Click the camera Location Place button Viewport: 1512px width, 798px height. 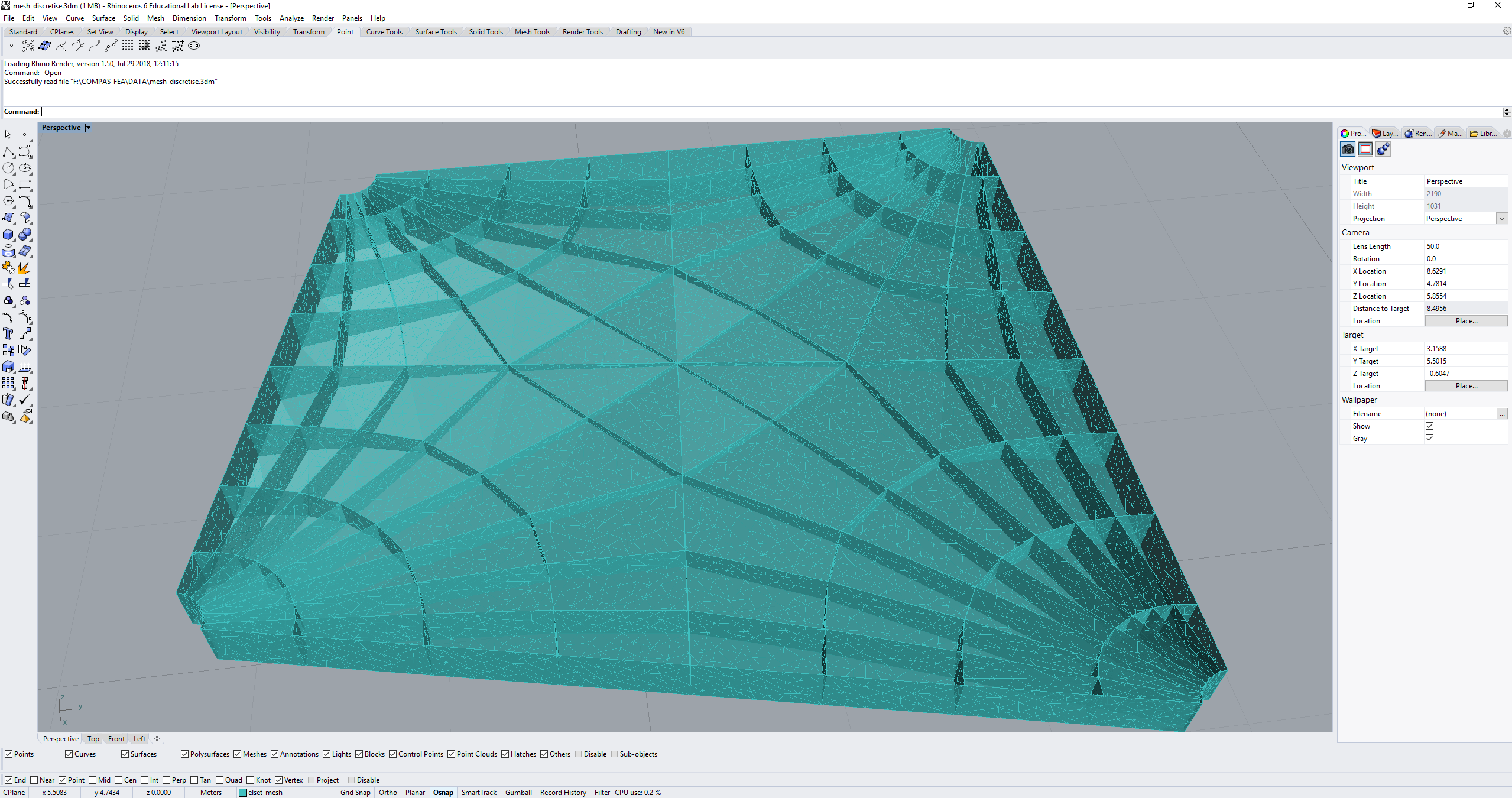[x=1466, y=321]
